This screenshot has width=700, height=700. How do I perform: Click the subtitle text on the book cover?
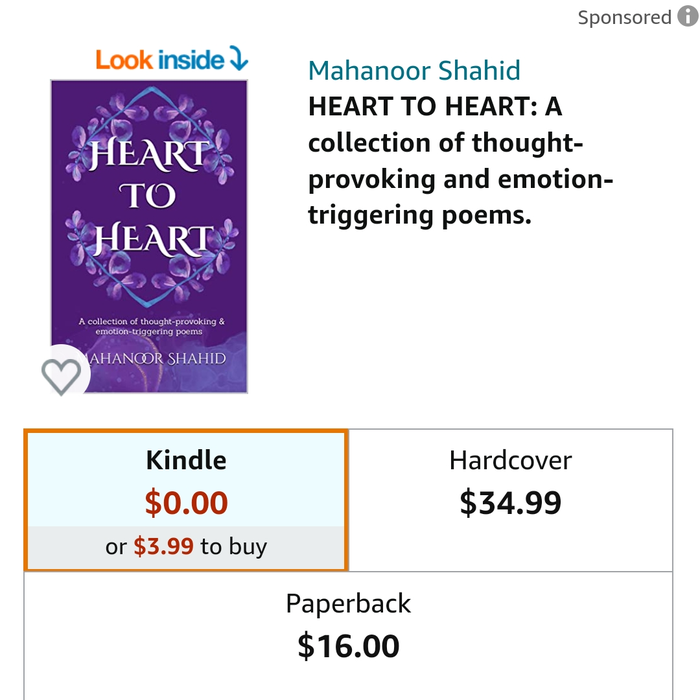pos(150,326)
